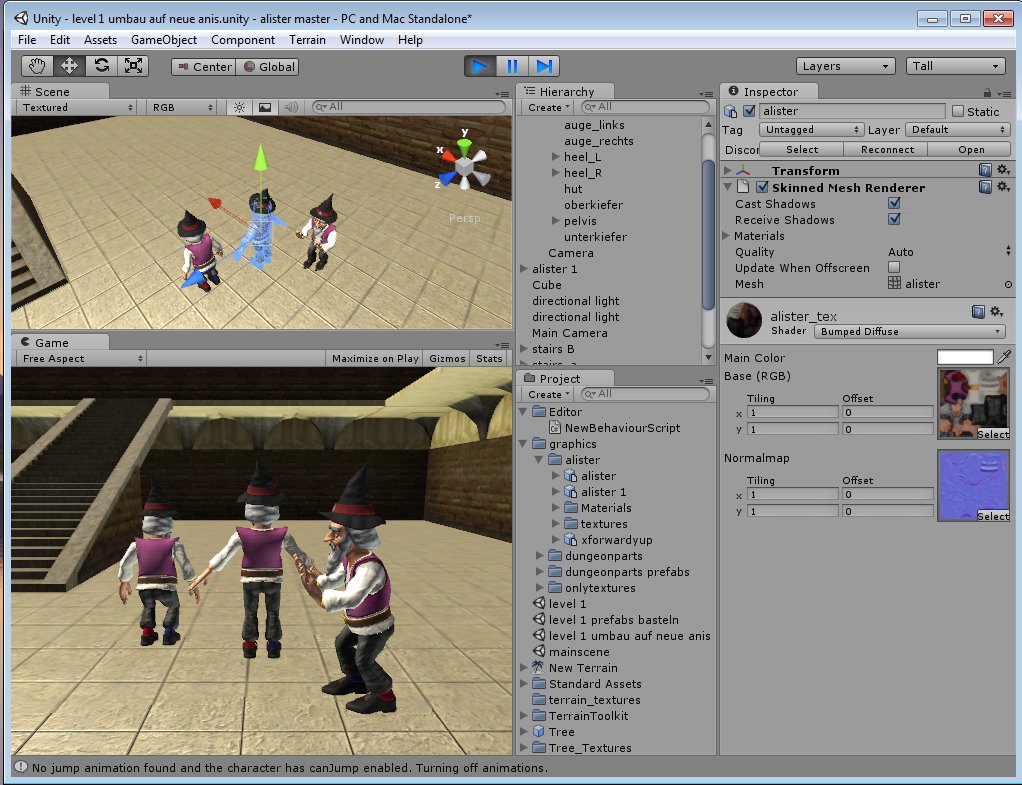
Task: Click the Main Color white swatch
Action: [x=965, y=357]
